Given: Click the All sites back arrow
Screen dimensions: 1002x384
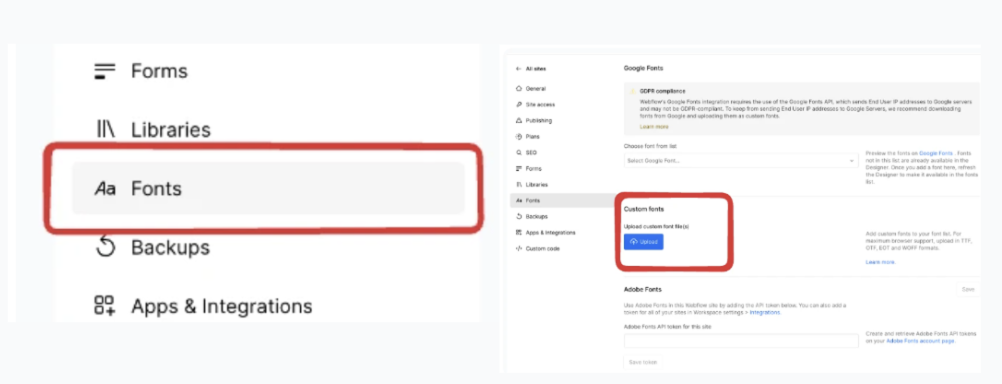Looking at the screenshot, I should click(x=518, y=69).
